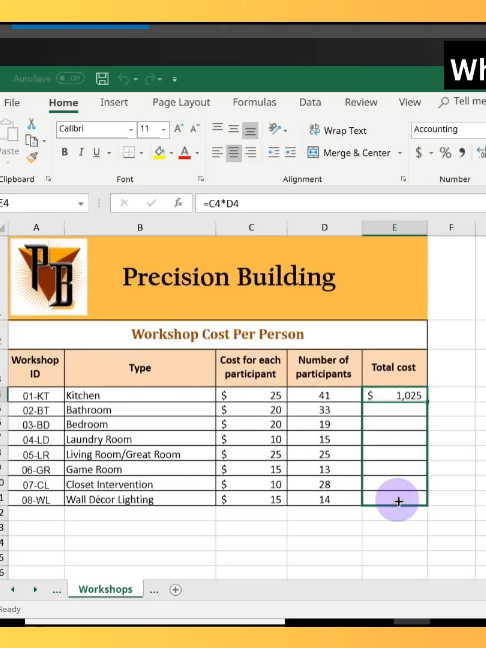Viewport: 486px width, 648px height.
Task: Expand the Name Box dropdown arrow
Action: 81,203
